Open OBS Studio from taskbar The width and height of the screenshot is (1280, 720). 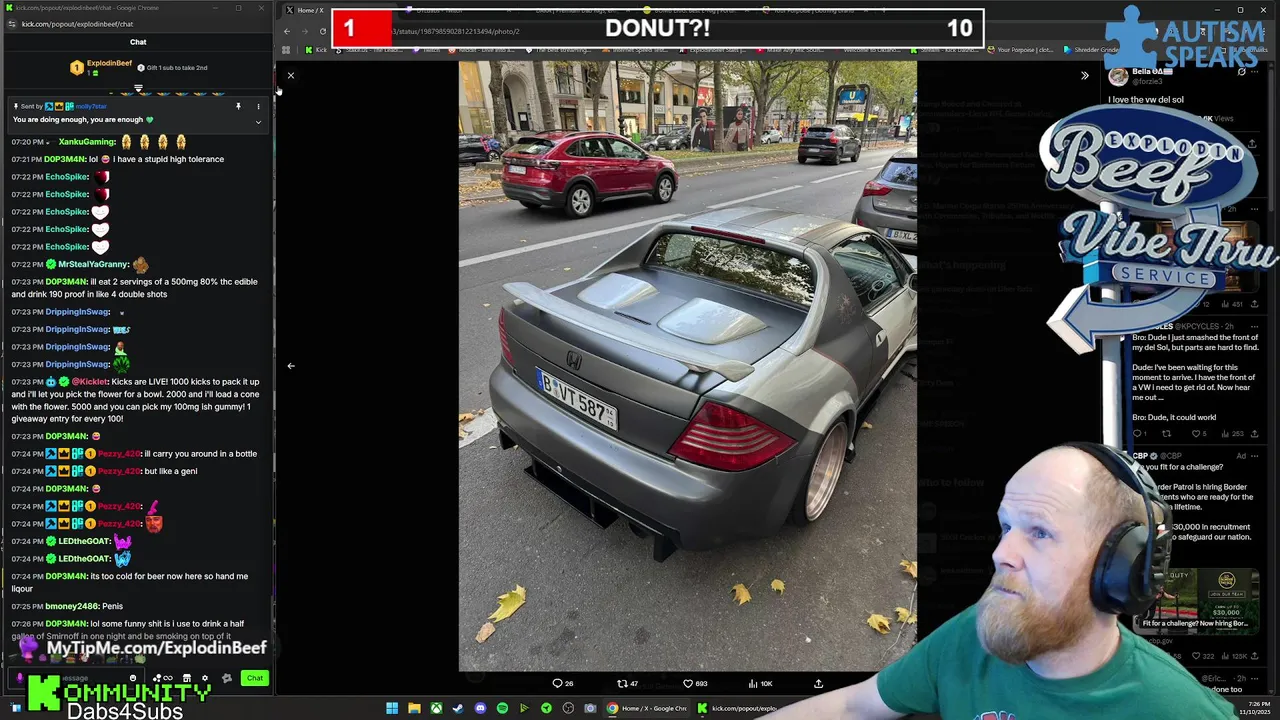tap(568, 708)
